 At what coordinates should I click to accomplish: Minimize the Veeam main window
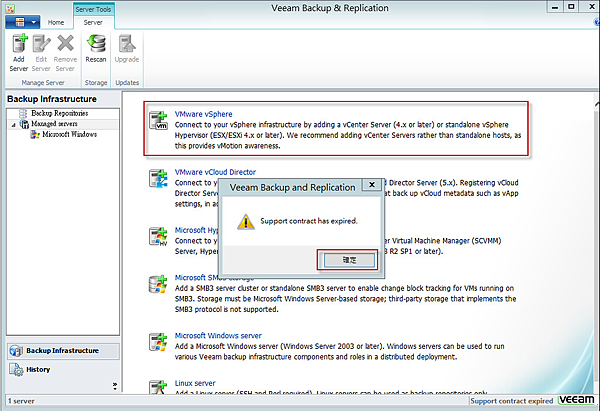[x=555, y=7]
